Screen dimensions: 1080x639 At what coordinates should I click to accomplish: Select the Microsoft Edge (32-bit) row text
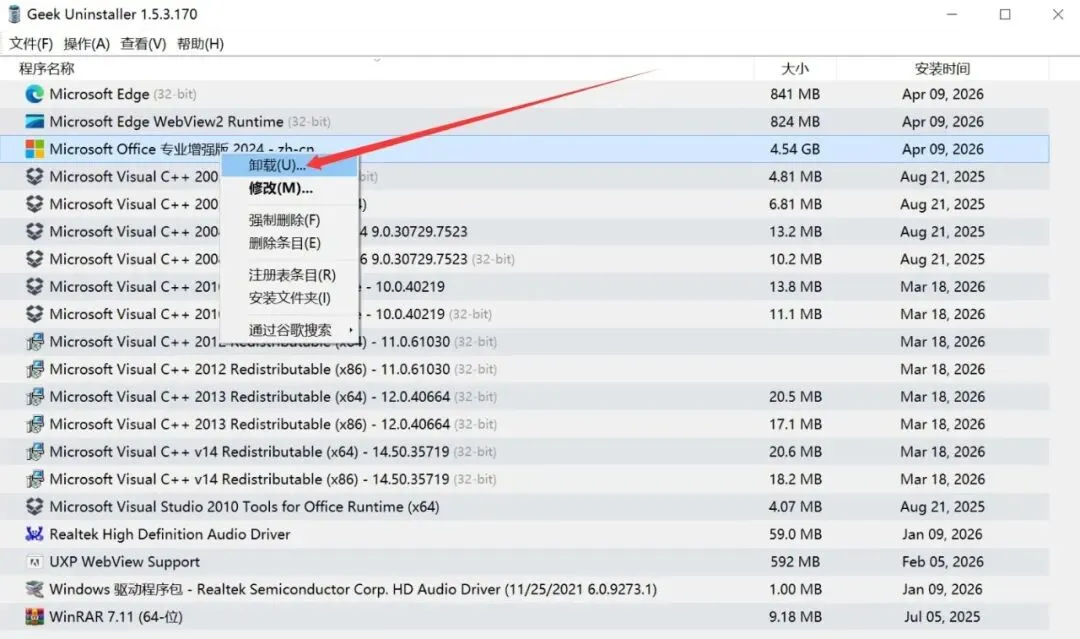click(x=123, y=94)
